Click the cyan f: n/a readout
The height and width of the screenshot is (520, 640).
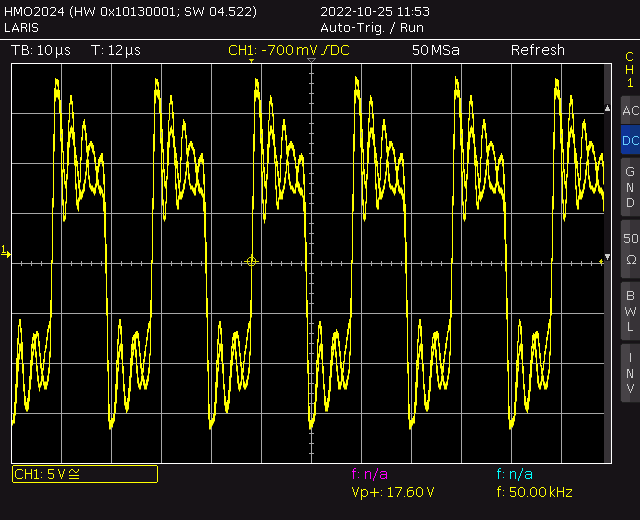[x=514, y=474]
